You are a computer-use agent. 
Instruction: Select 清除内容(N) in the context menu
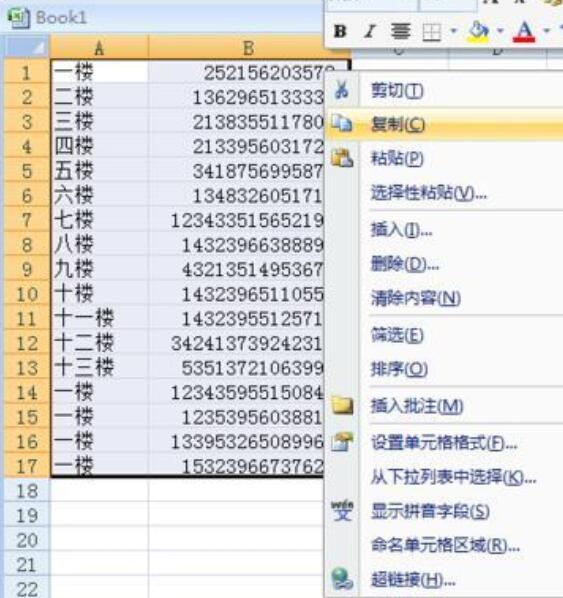tap(416, 298)
